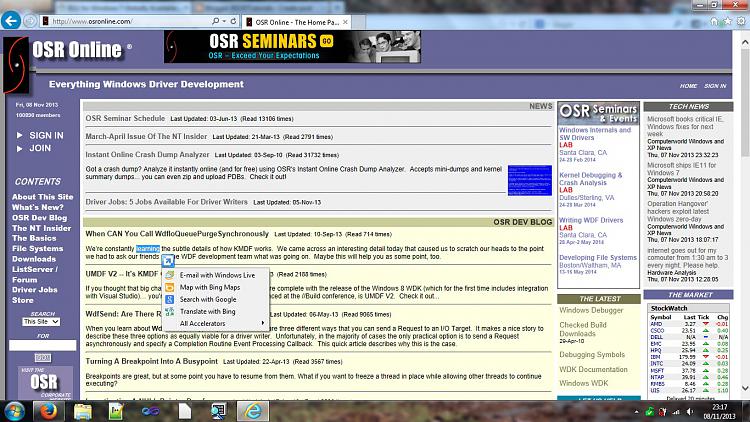The width and height of the screenshot is (750, 422).
Task: Select Search with Google menu item
Action: pos(208,299)
